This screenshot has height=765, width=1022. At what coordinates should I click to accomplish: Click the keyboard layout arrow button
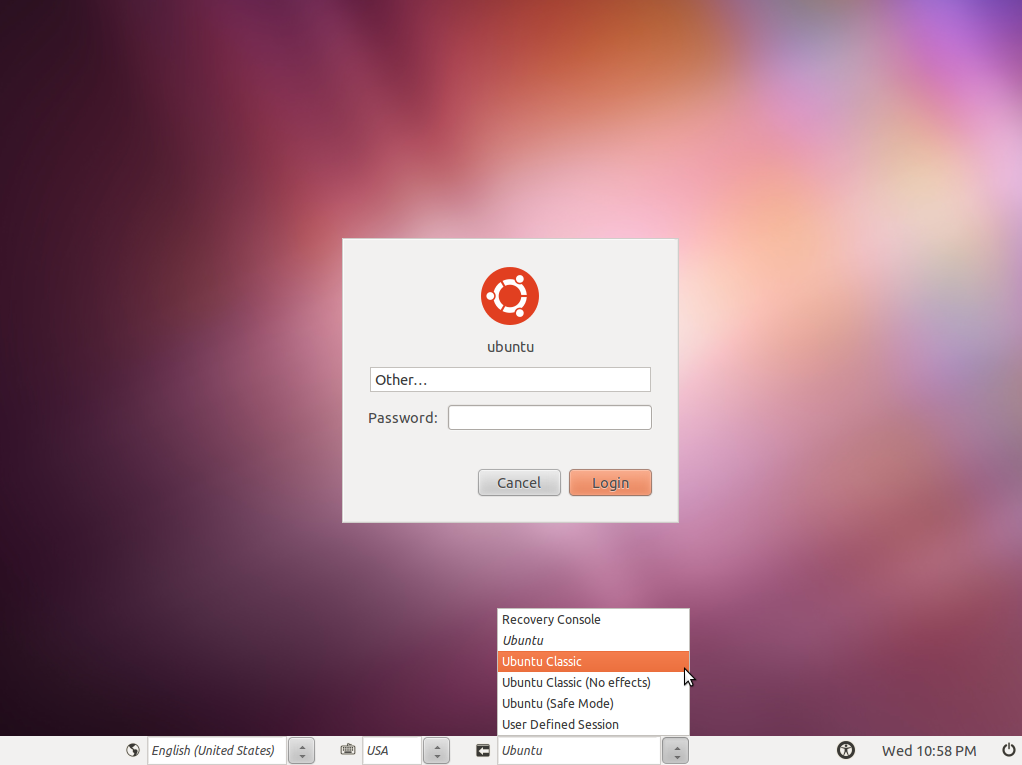coord(437,751)
